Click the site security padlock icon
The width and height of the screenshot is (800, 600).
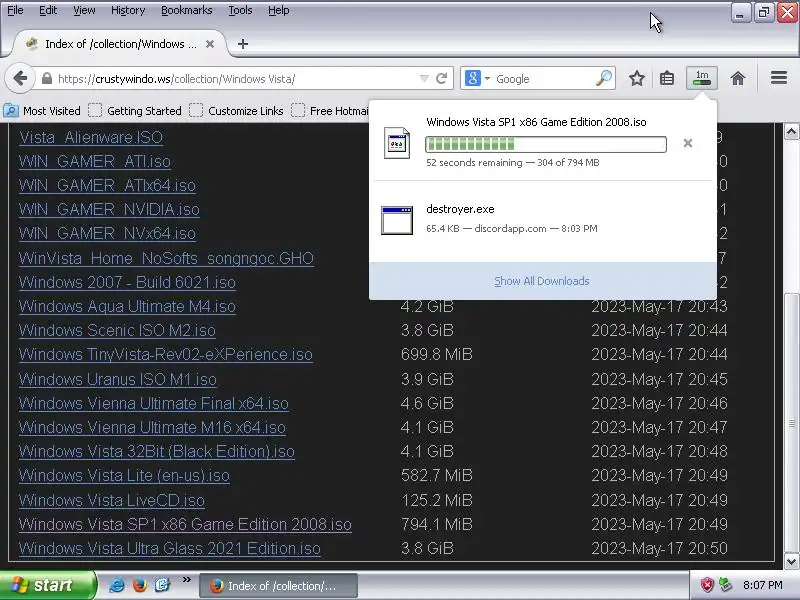[x=47, y=79]
